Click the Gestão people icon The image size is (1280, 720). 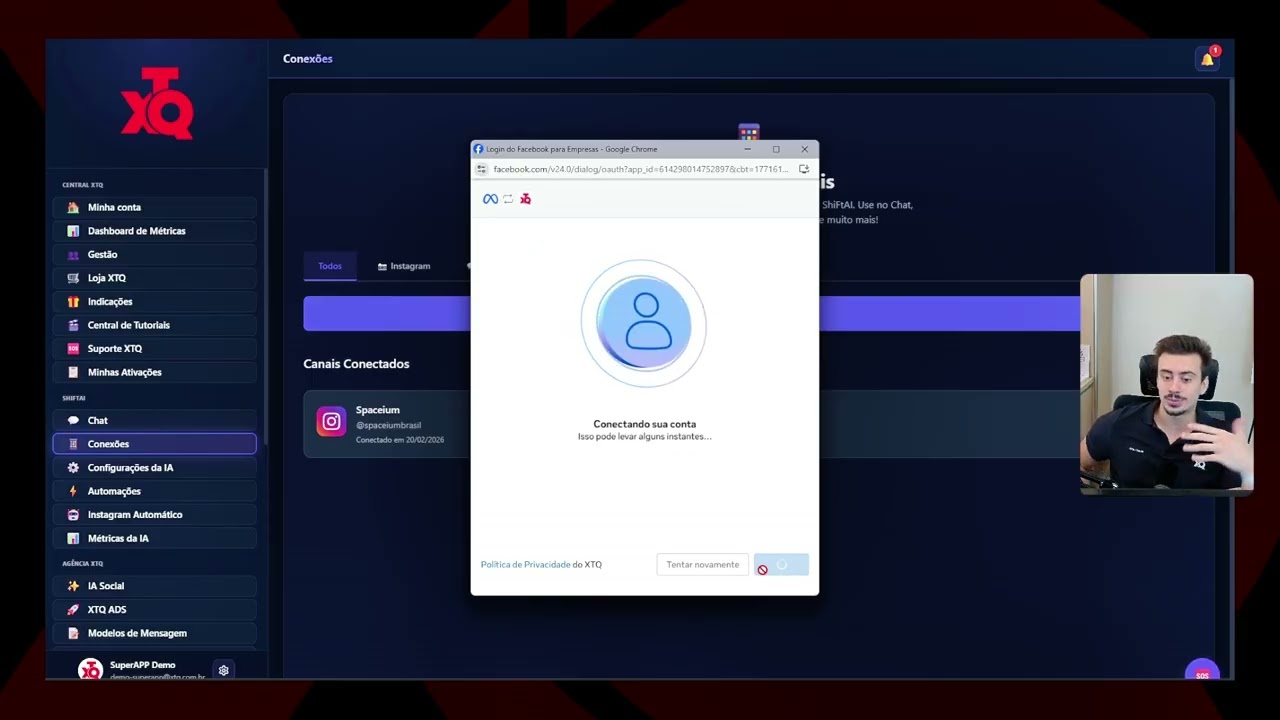tap(73, 254)
